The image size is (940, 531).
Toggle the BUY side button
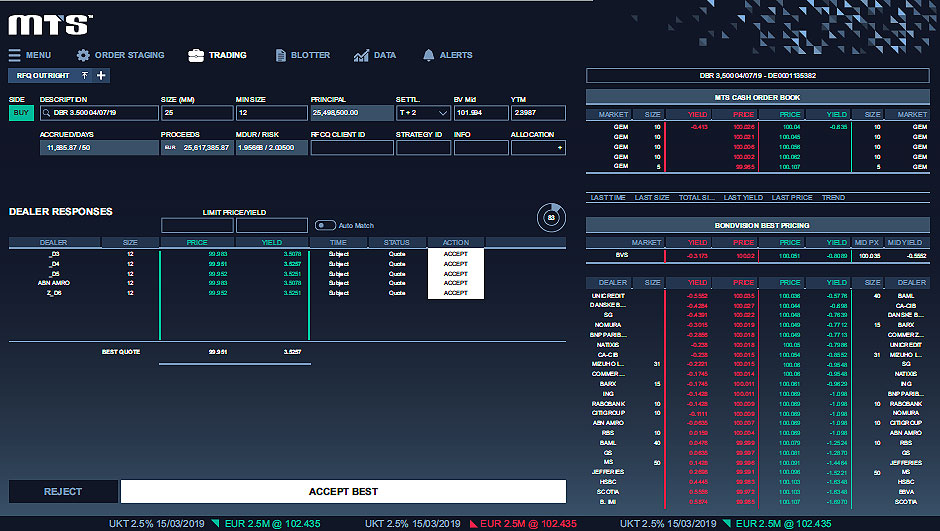click(x=21, y=113)
